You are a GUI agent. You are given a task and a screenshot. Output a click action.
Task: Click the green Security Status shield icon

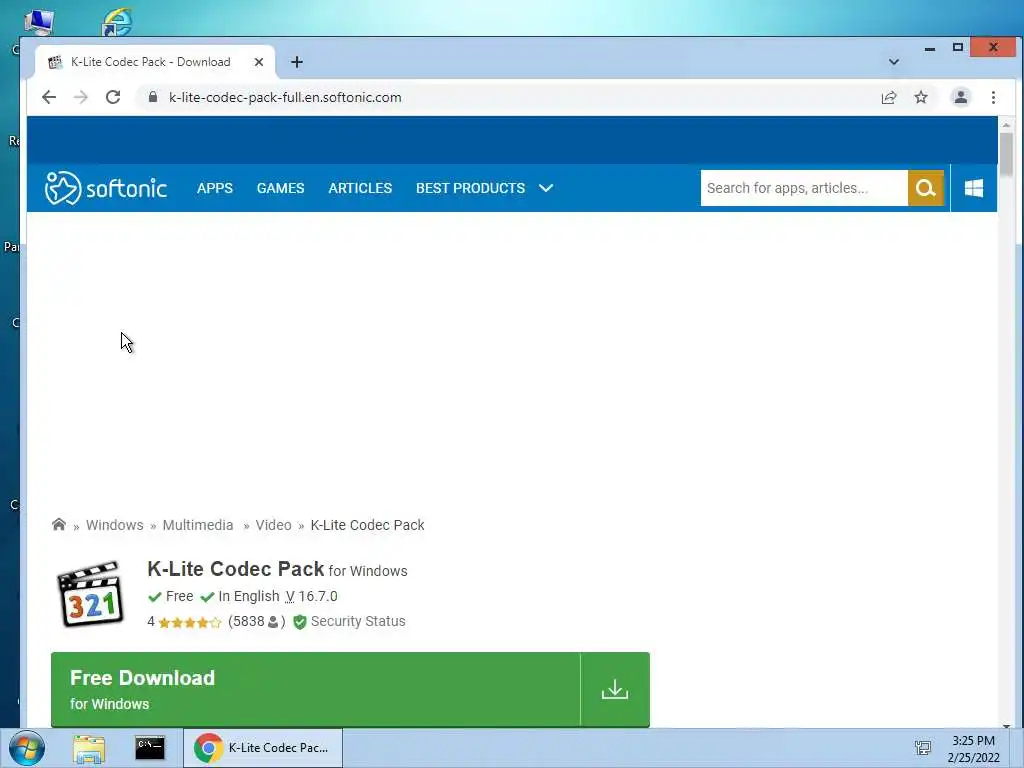(x=300, y=622)
